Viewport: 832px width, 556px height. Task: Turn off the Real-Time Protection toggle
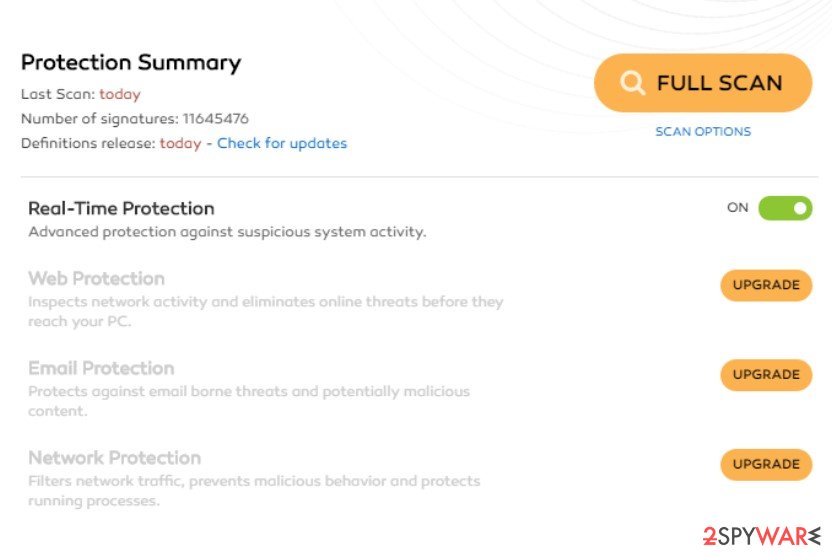coord(785,208)
